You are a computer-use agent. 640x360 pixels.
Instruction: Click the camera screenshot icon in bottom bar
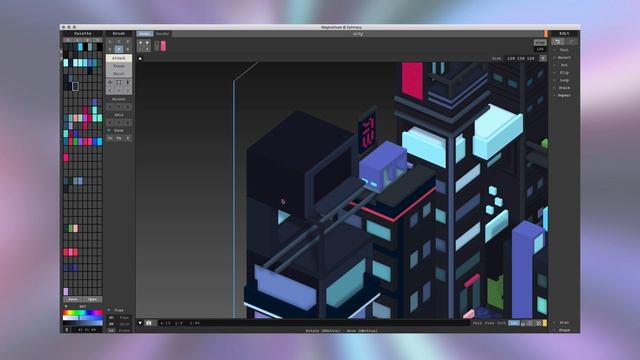(x=149, y=323)
